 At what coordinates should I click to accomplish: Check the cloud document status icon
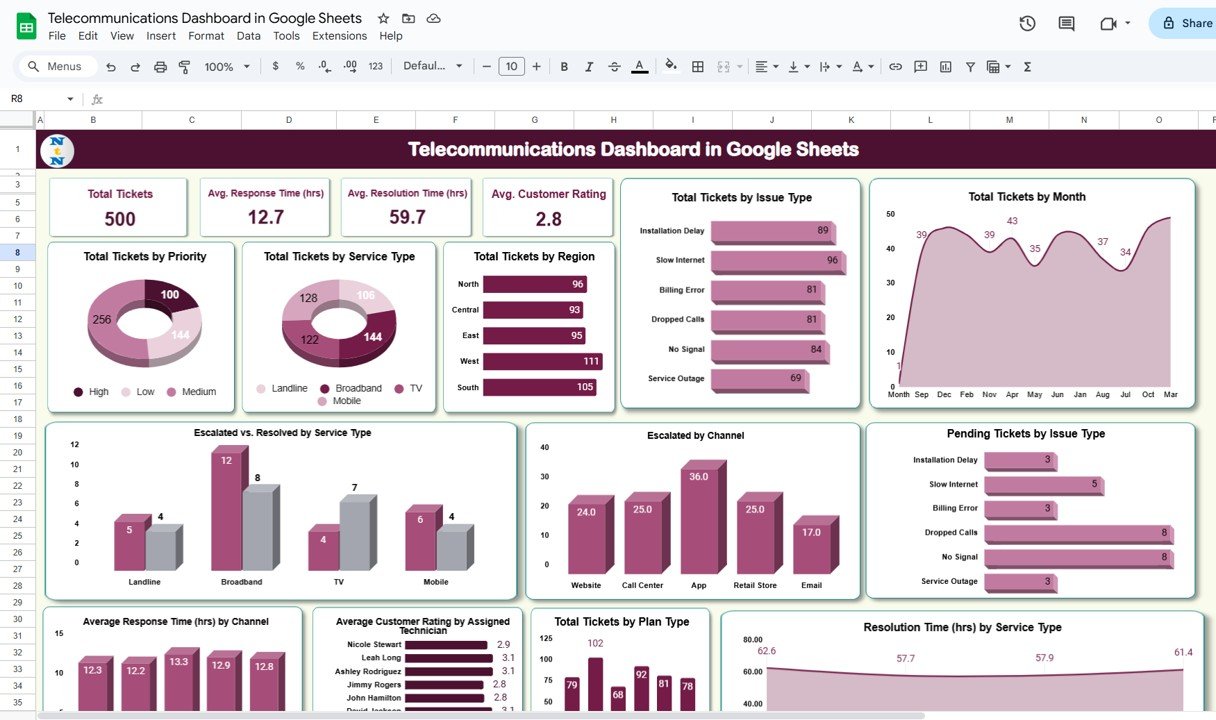(433, 19)
